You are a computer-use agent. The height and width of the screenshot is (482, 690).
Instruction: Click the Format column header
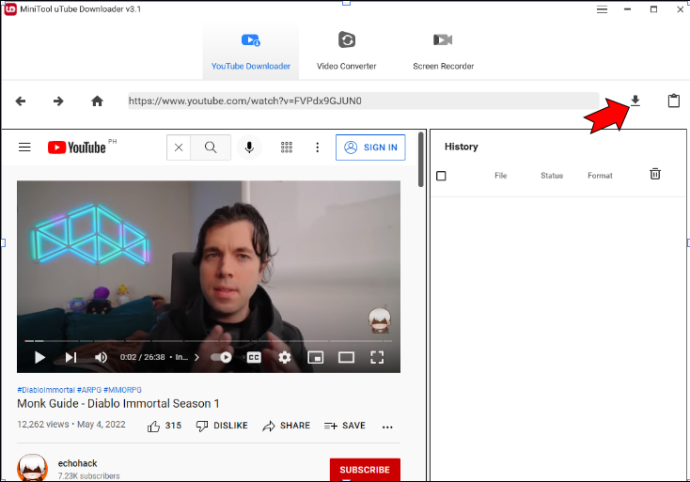point(600,176)
